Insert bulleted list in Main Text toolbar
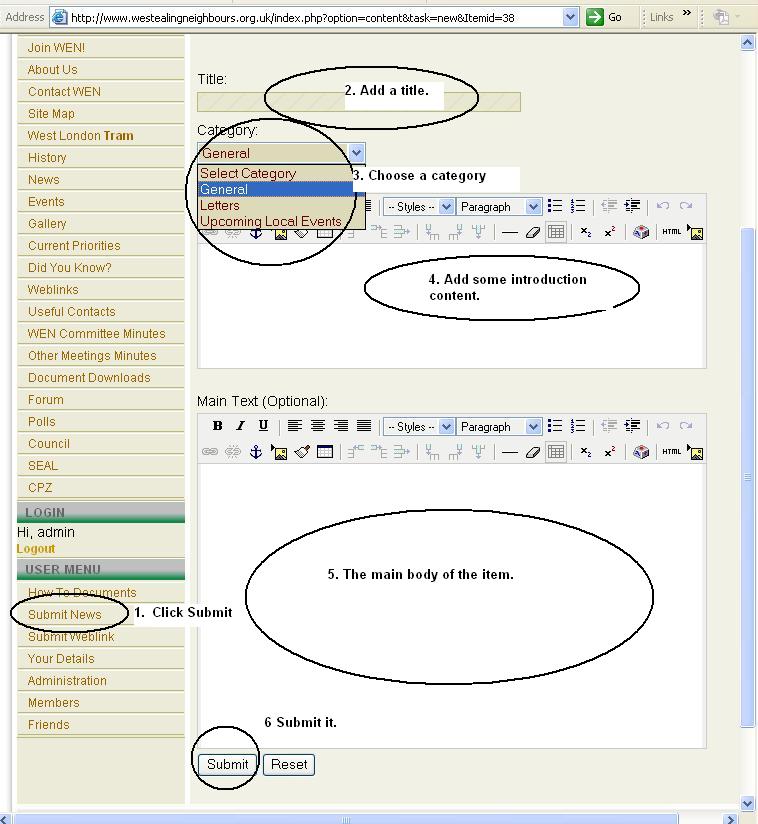 click(555, 426)
